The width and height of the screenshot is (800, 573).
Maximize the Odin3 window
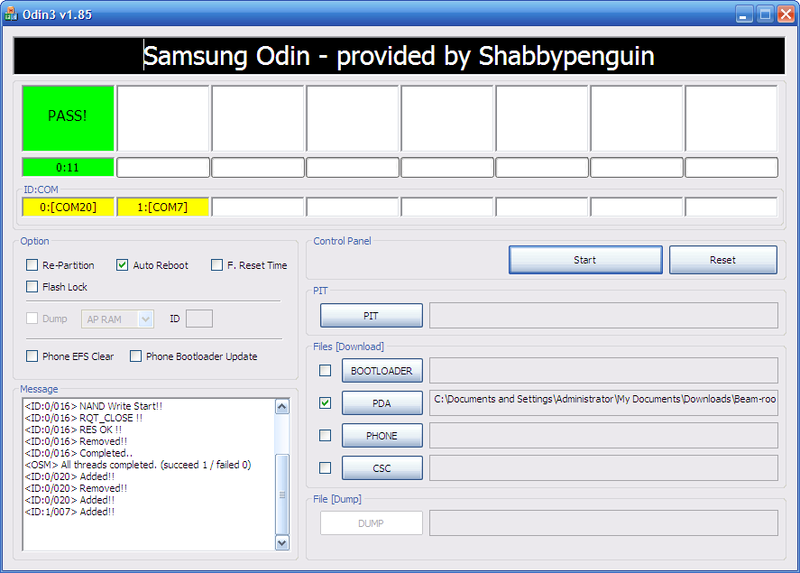coord(765,14)
